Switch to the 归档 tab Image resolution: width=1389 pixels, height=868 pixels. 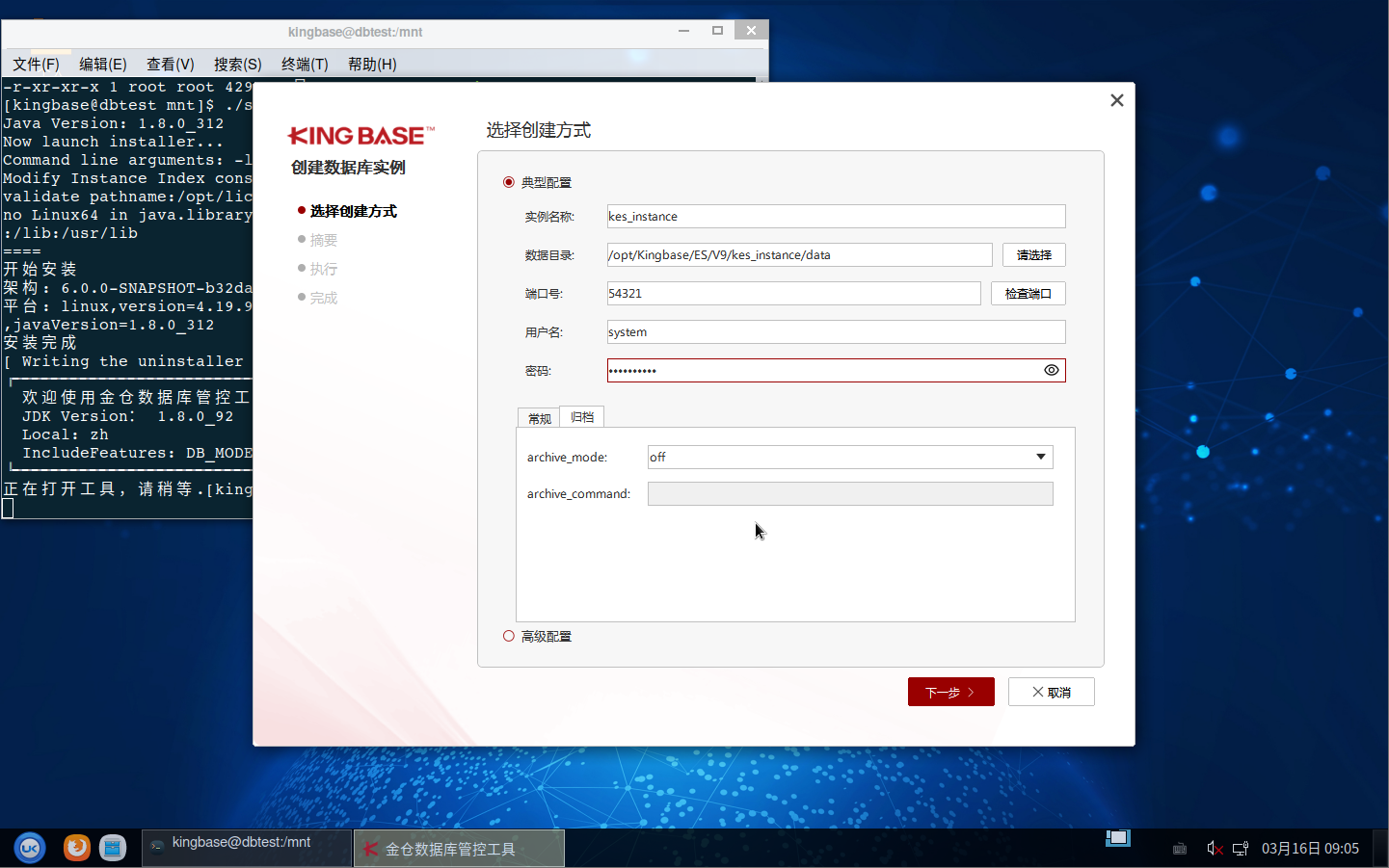[x=582, y=417]
